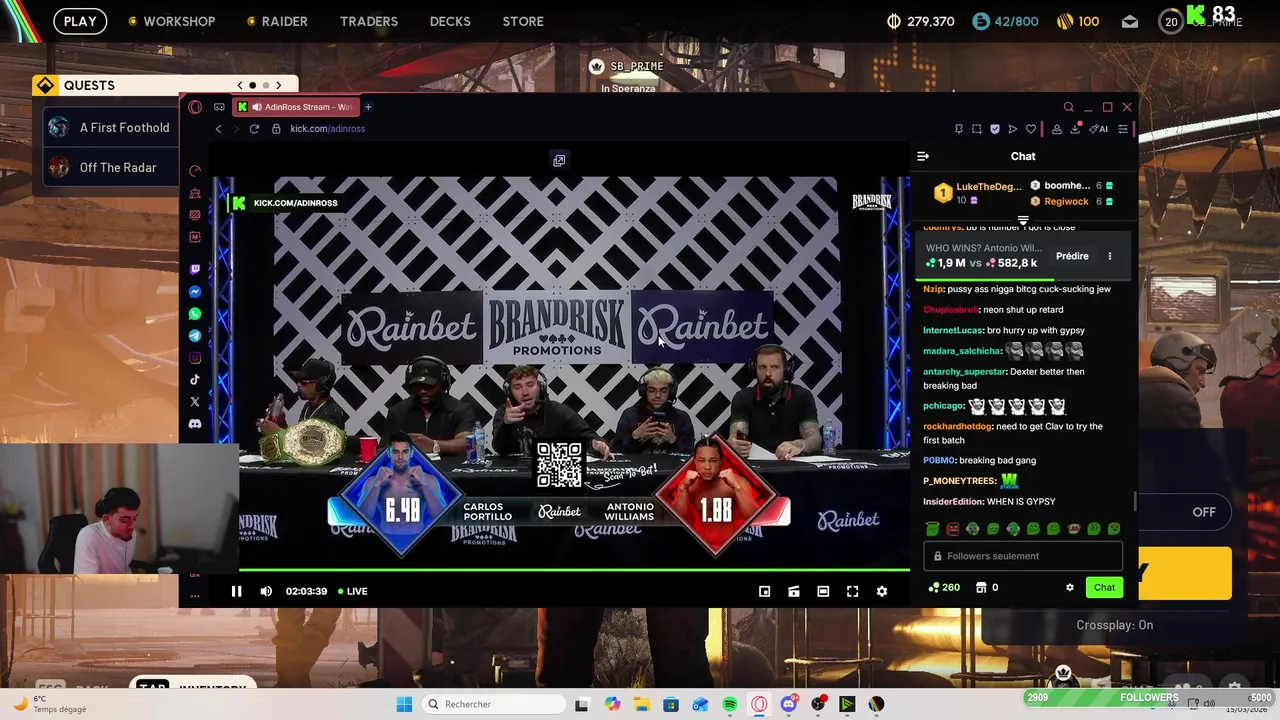Mute the stream volume
The width and height of the screenshot is (1280, 720).
pos(266,591)
